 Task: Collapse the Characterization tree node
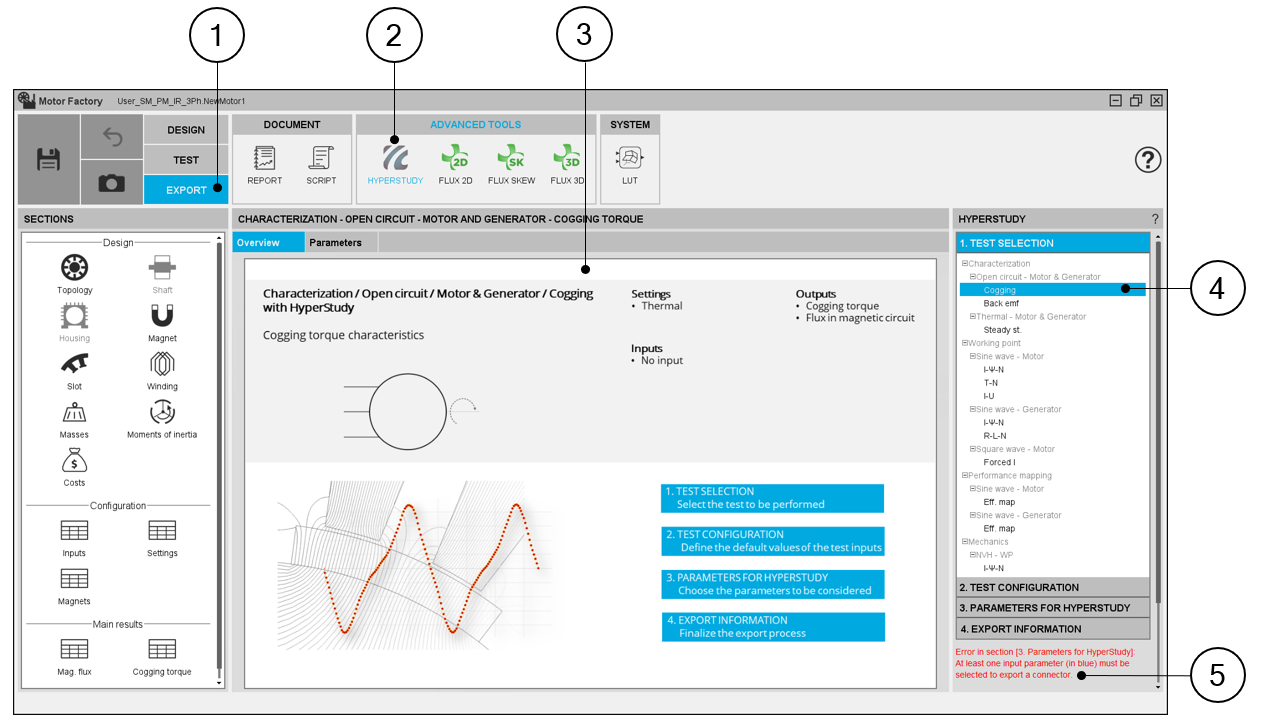pos(964,264)
